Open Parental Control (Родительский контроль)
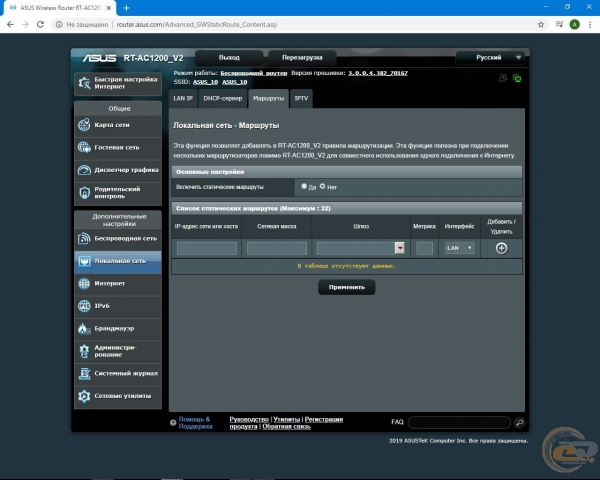Screen dimensions: 600x480 click(118, 193)
